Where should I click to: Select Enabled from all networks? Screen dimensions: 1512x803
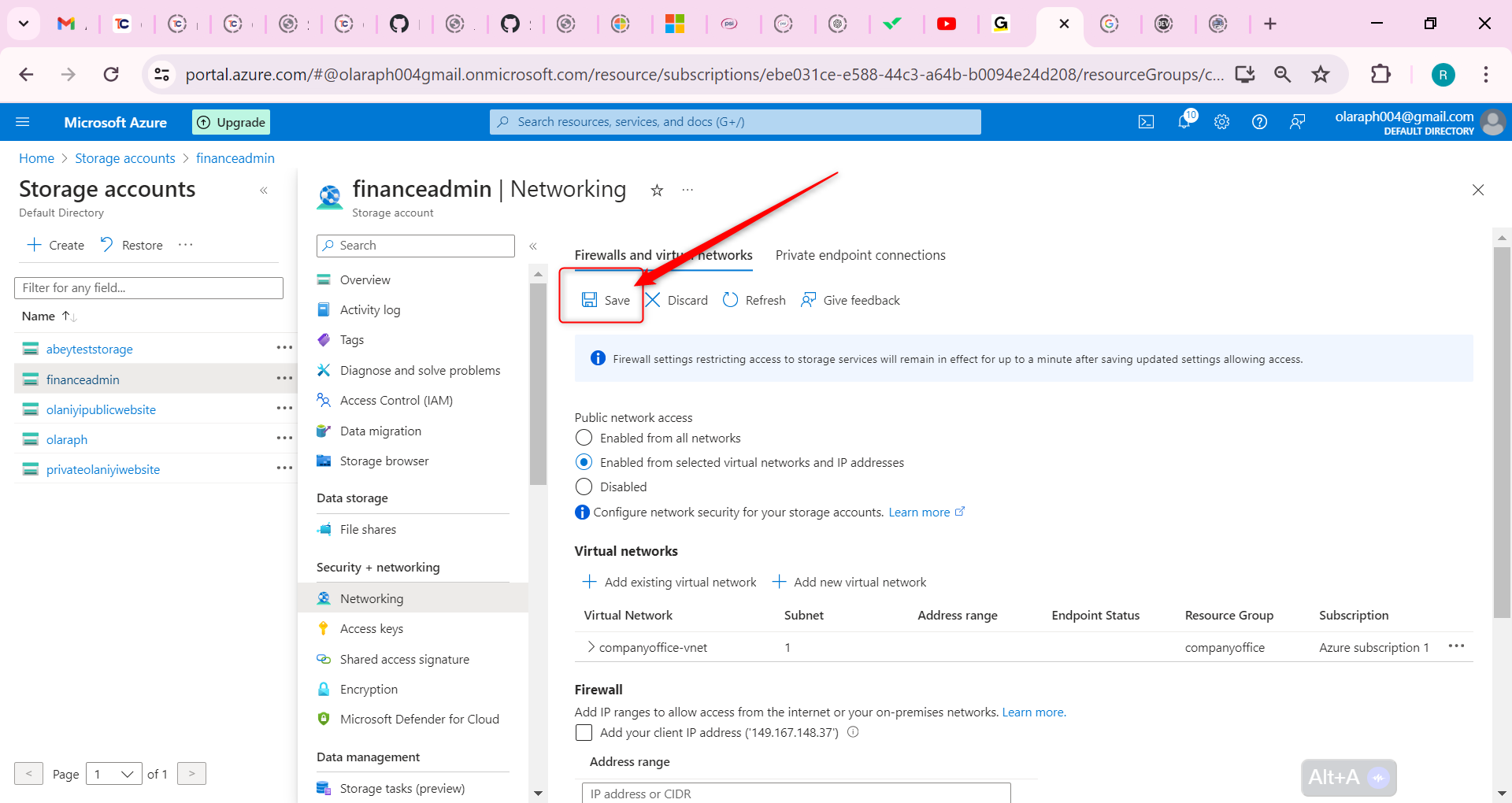pyautogui.click(x=584, y=438)
